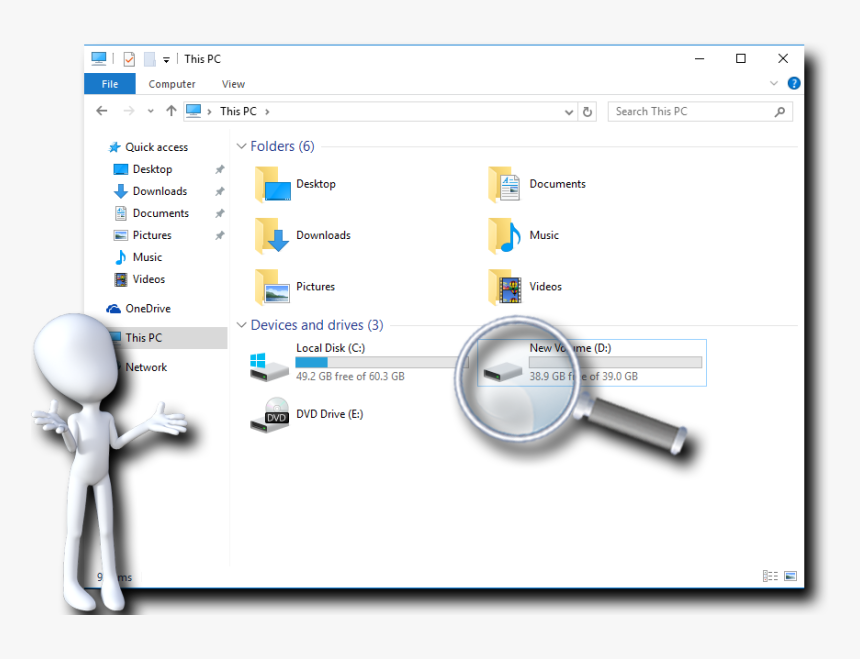860x659 pixels.
Task: Open the Quick Access Toolbar customize dropdown
Action: pyautogui.click(x=166, y=58)
